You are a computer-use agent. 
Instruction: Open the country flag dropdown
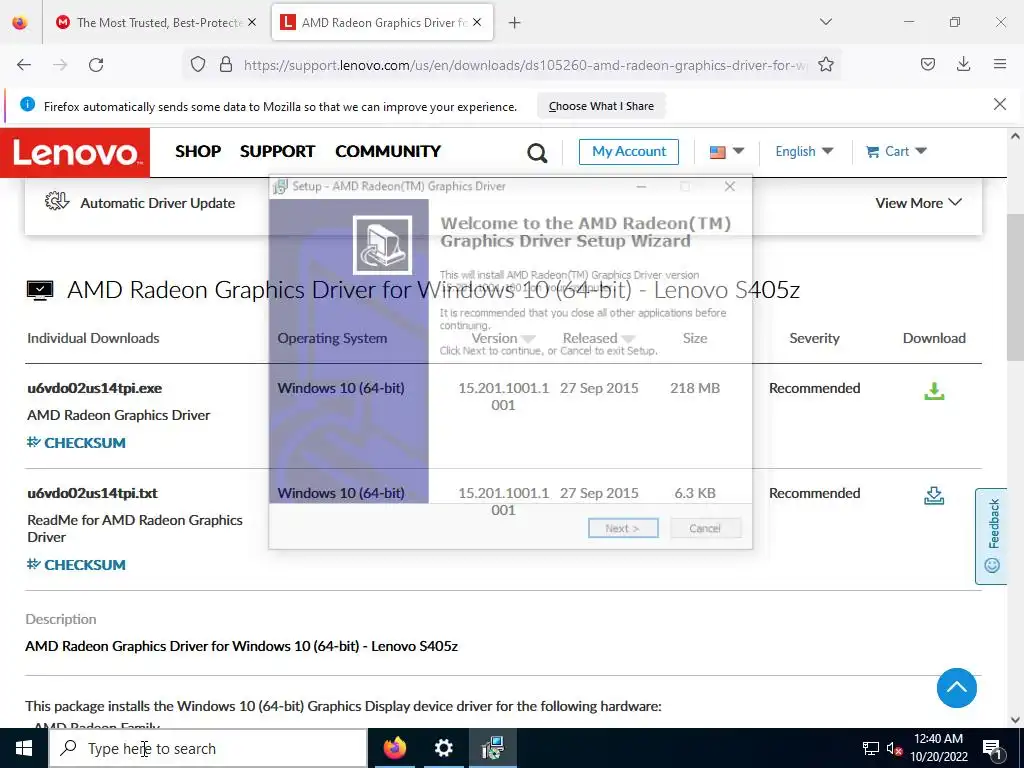pyautogui.click(x=727, y=152)
